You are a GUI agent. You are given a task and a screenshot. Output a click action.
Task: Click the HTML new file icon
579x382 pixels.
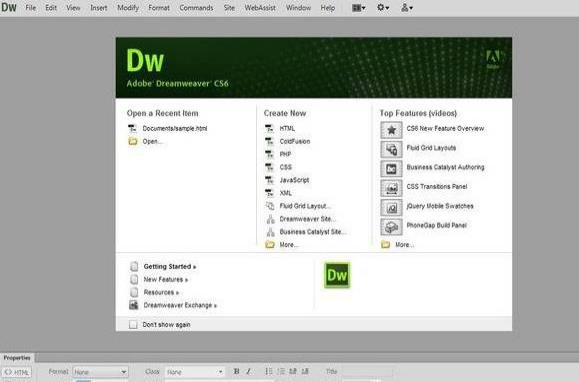[270, 128]
